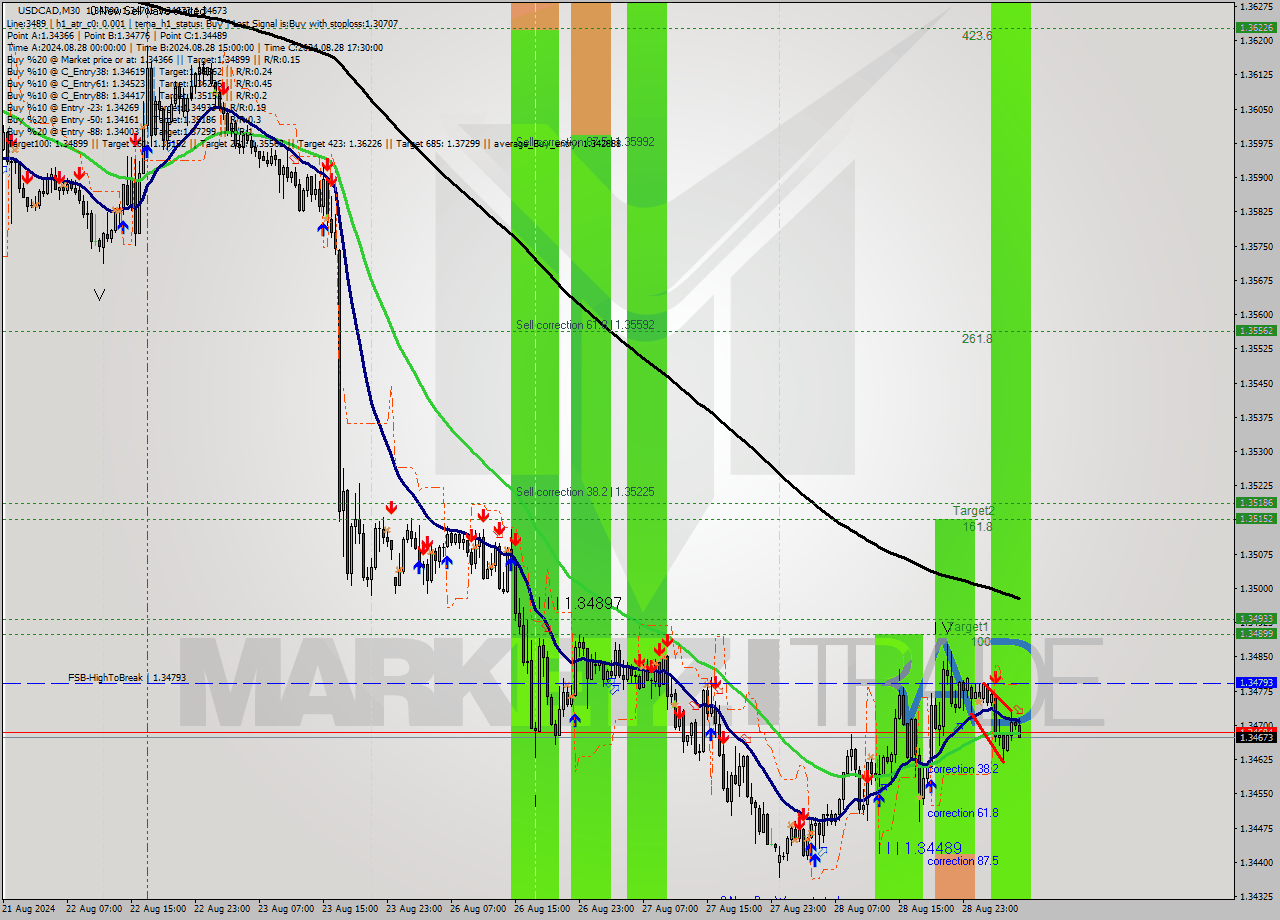Click the 1.35000 price axis value
The width and height of the screenshot is (1280, 920).
click(x=1256, y=588)
